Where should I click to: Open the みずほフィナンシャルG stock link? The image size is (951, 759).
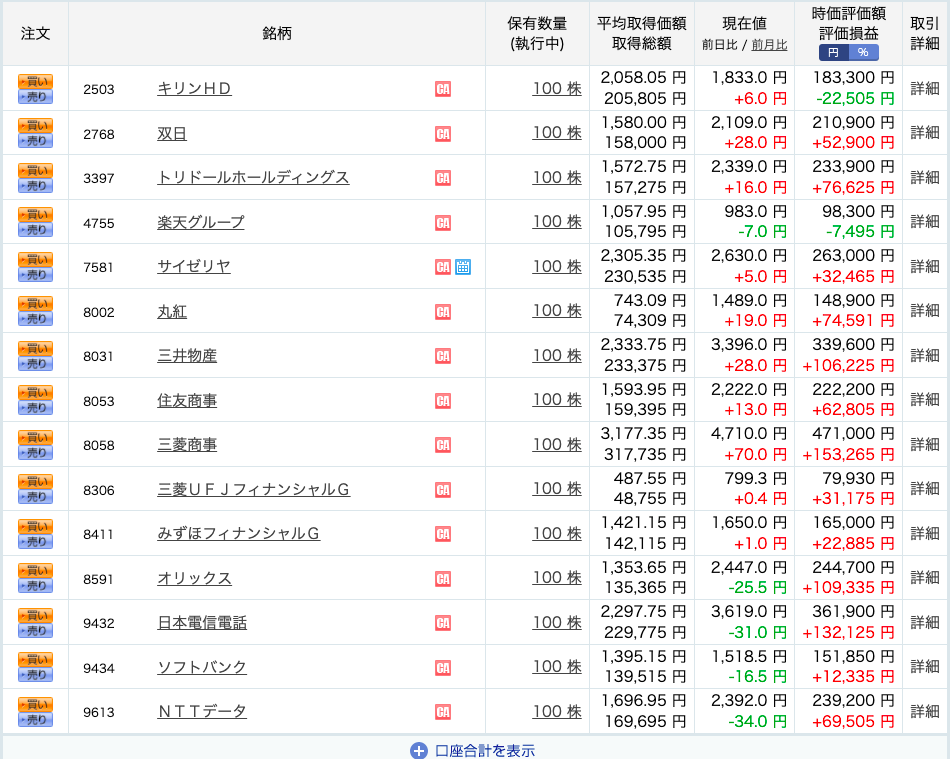click(x=238, y=533)
